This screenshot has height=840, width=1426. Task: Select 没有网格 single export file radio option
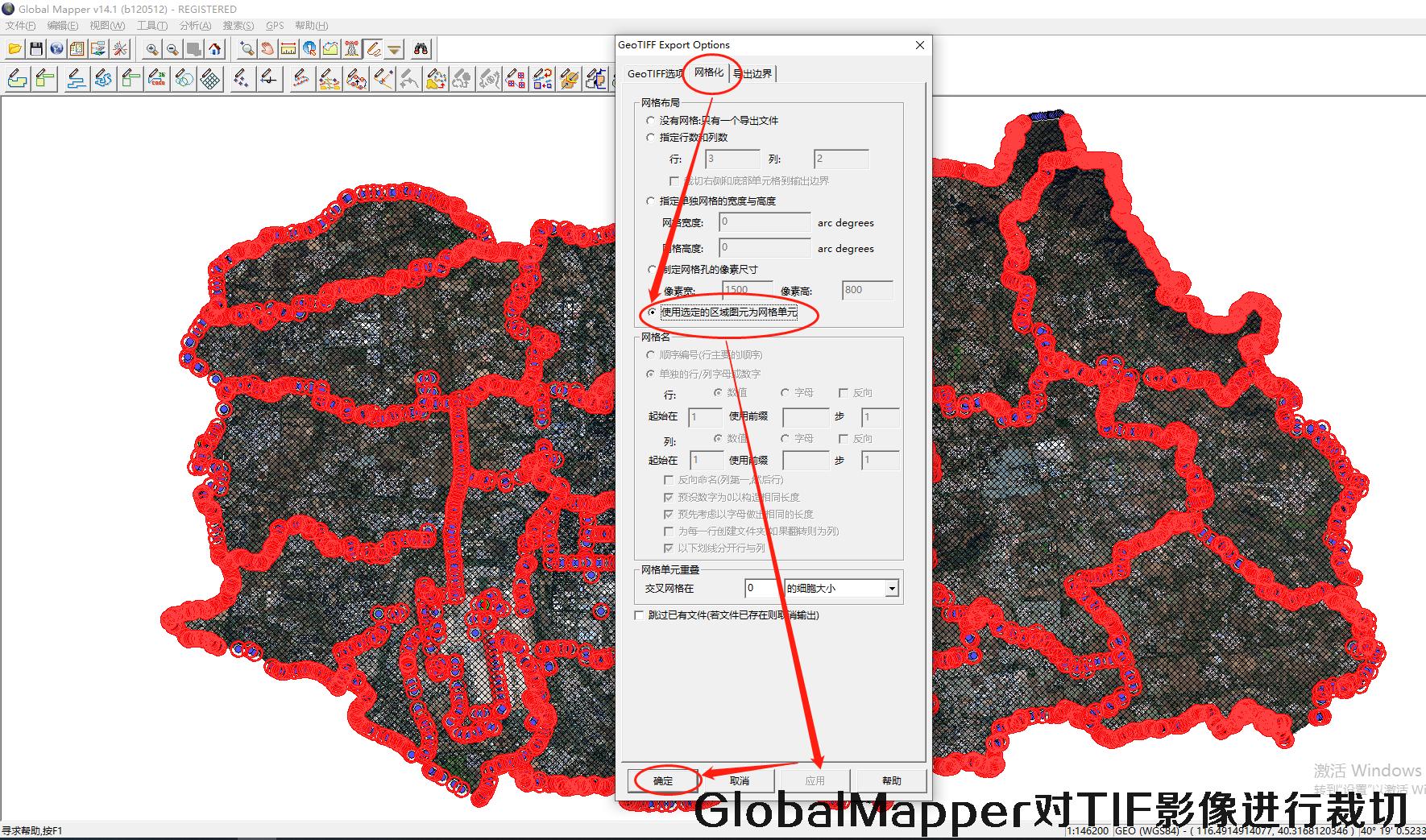[651, 120]
